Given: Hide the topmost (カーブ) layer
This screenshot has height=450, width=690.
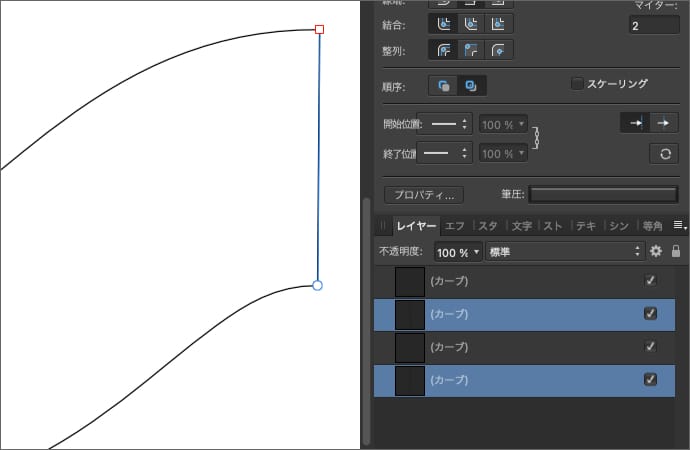Looking at the screenshot, I should click(651, 281).
